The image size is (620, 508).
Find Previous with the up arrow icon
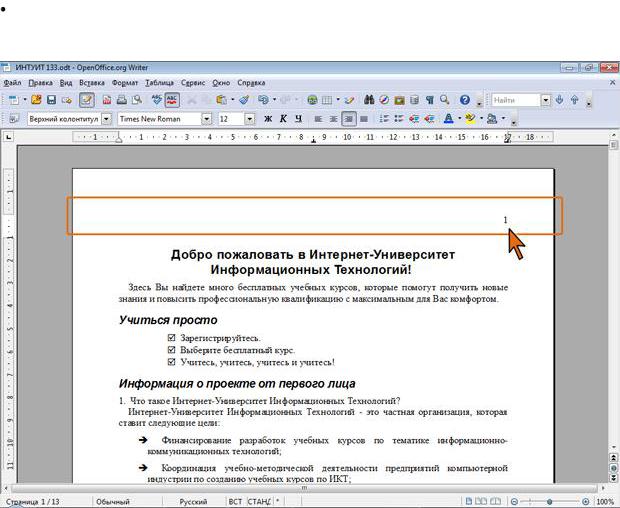click(575, 100)
